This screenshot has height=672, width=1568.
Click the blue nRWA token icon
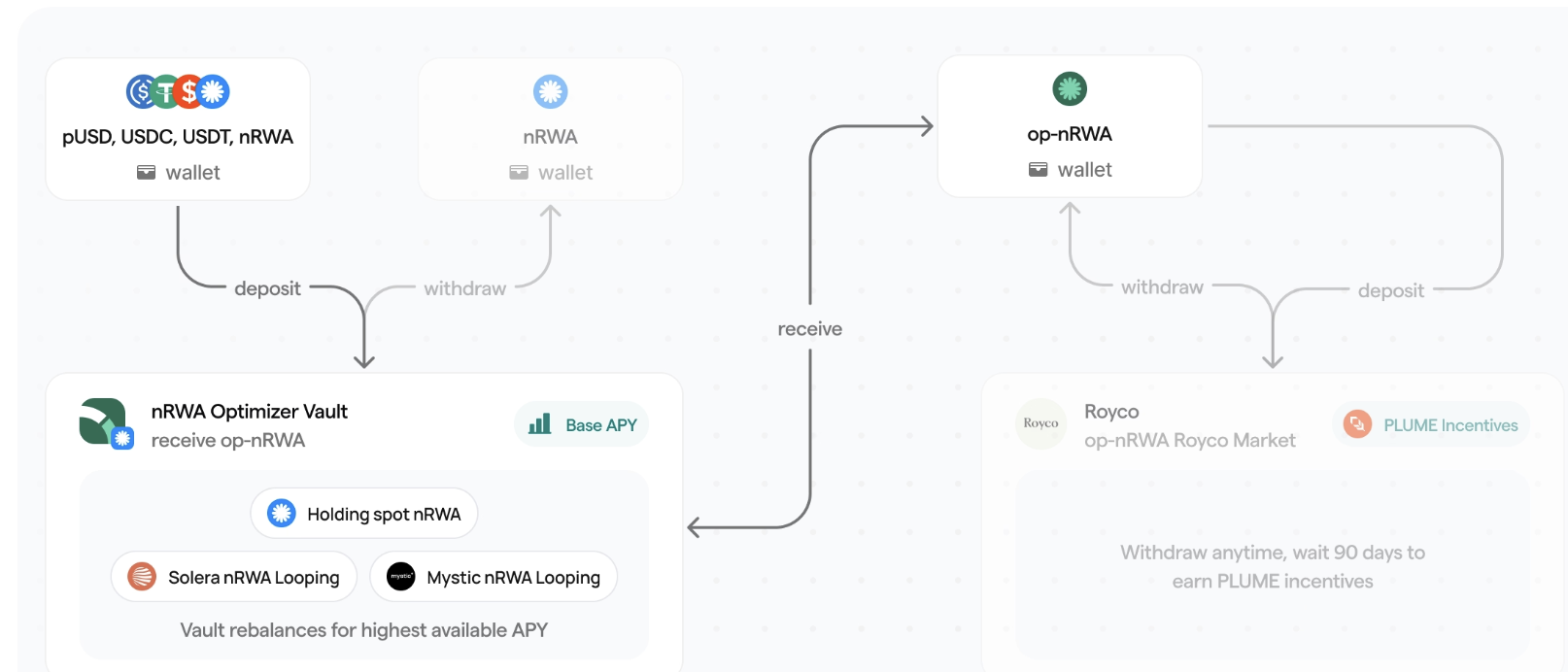(550, 91)
